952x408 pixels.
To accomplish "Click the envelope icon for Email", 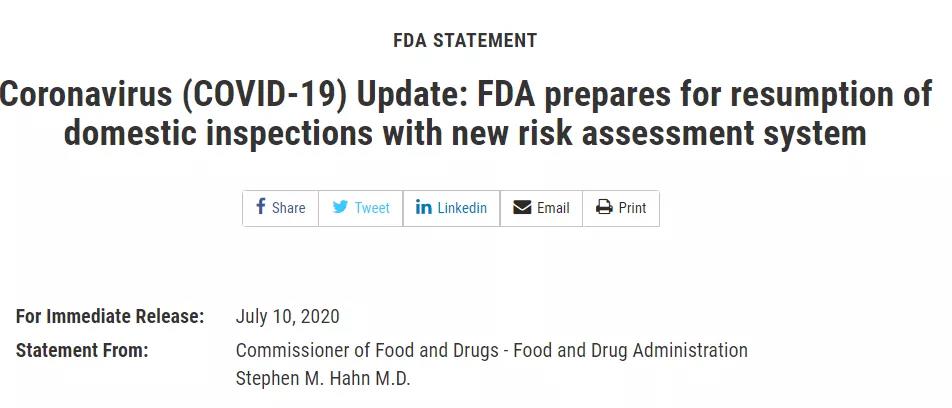I will coord(522,208).
